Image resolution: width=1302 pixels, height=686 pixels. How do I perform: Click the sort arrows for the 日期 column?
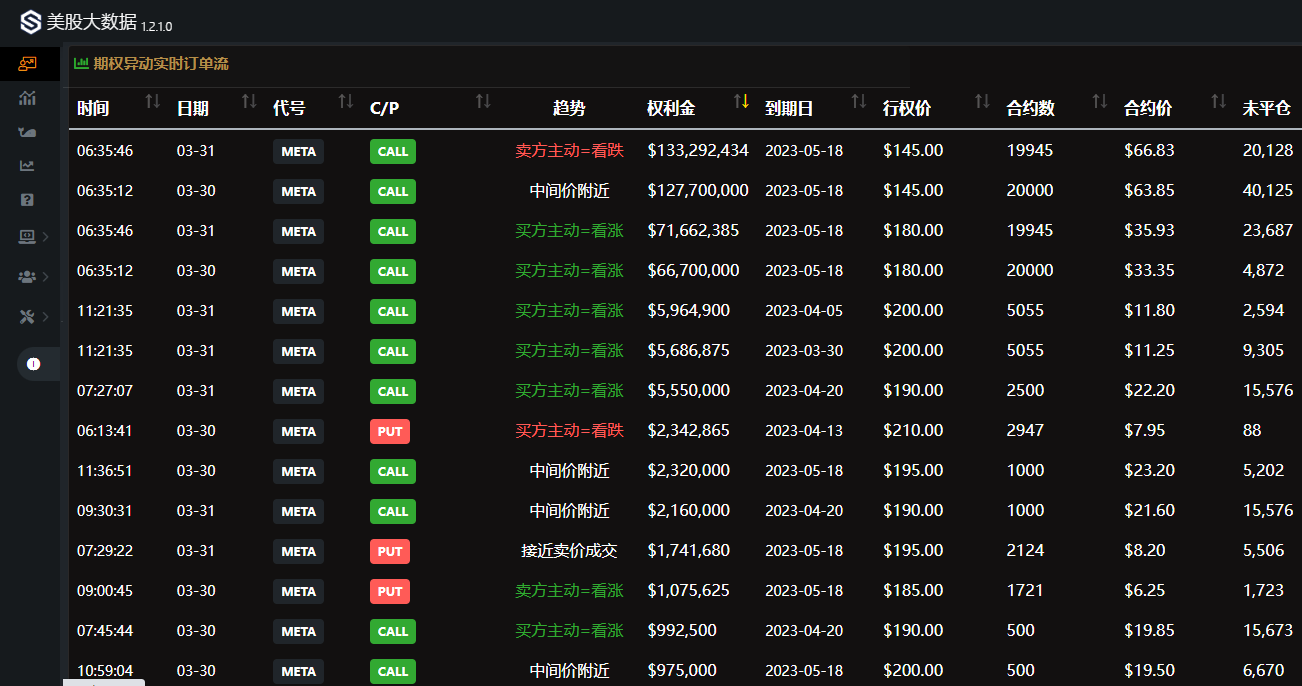(249, 101)
